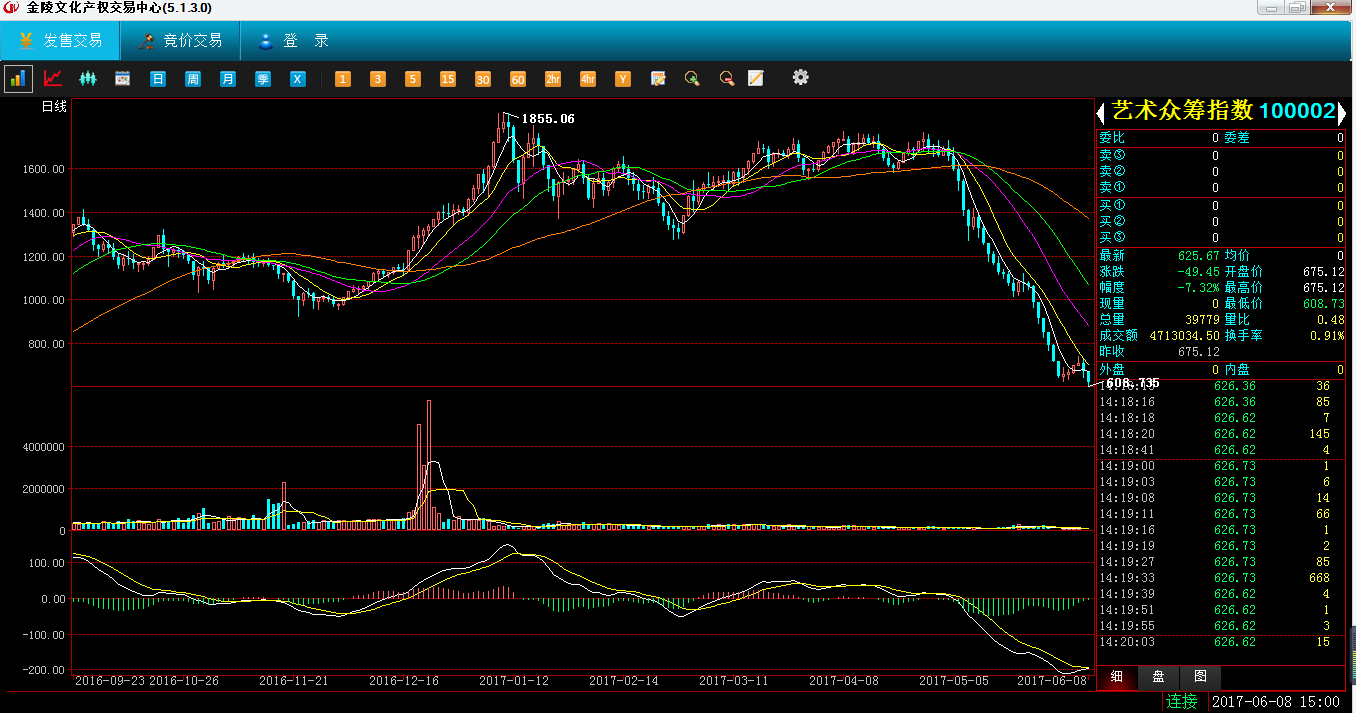
Task: Click the 卖① ask row
Action: (x=1221, y=187)
